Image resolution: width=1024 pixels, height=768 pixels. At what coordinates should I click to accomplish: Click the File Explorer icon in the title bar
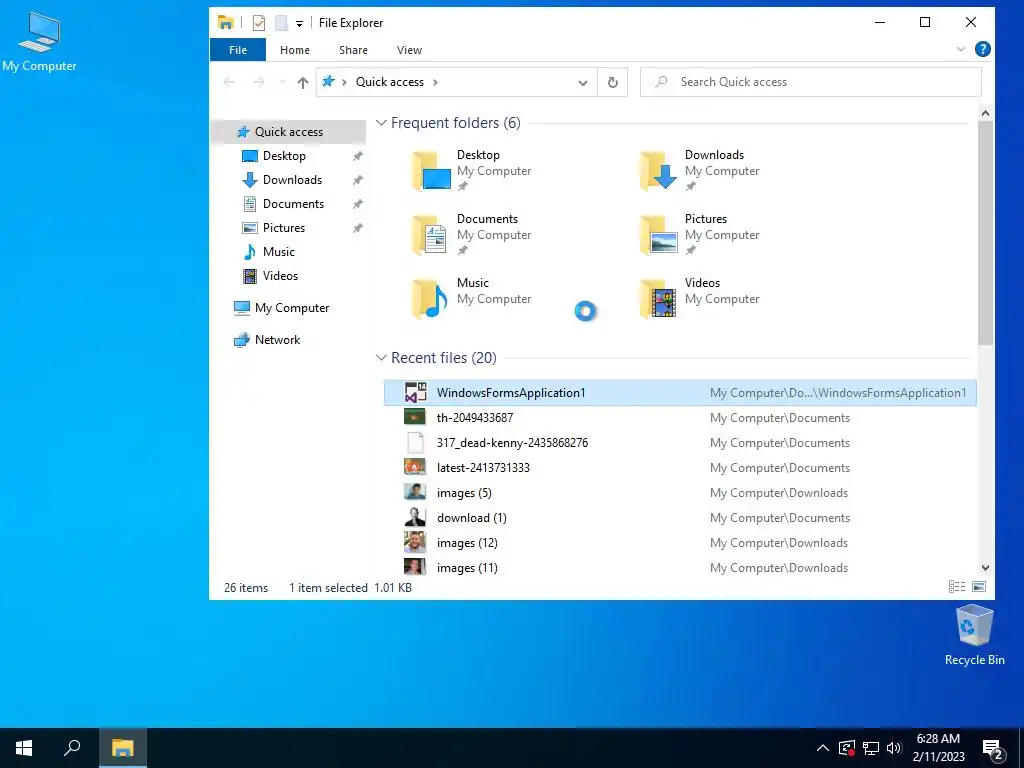click(226, 22)
